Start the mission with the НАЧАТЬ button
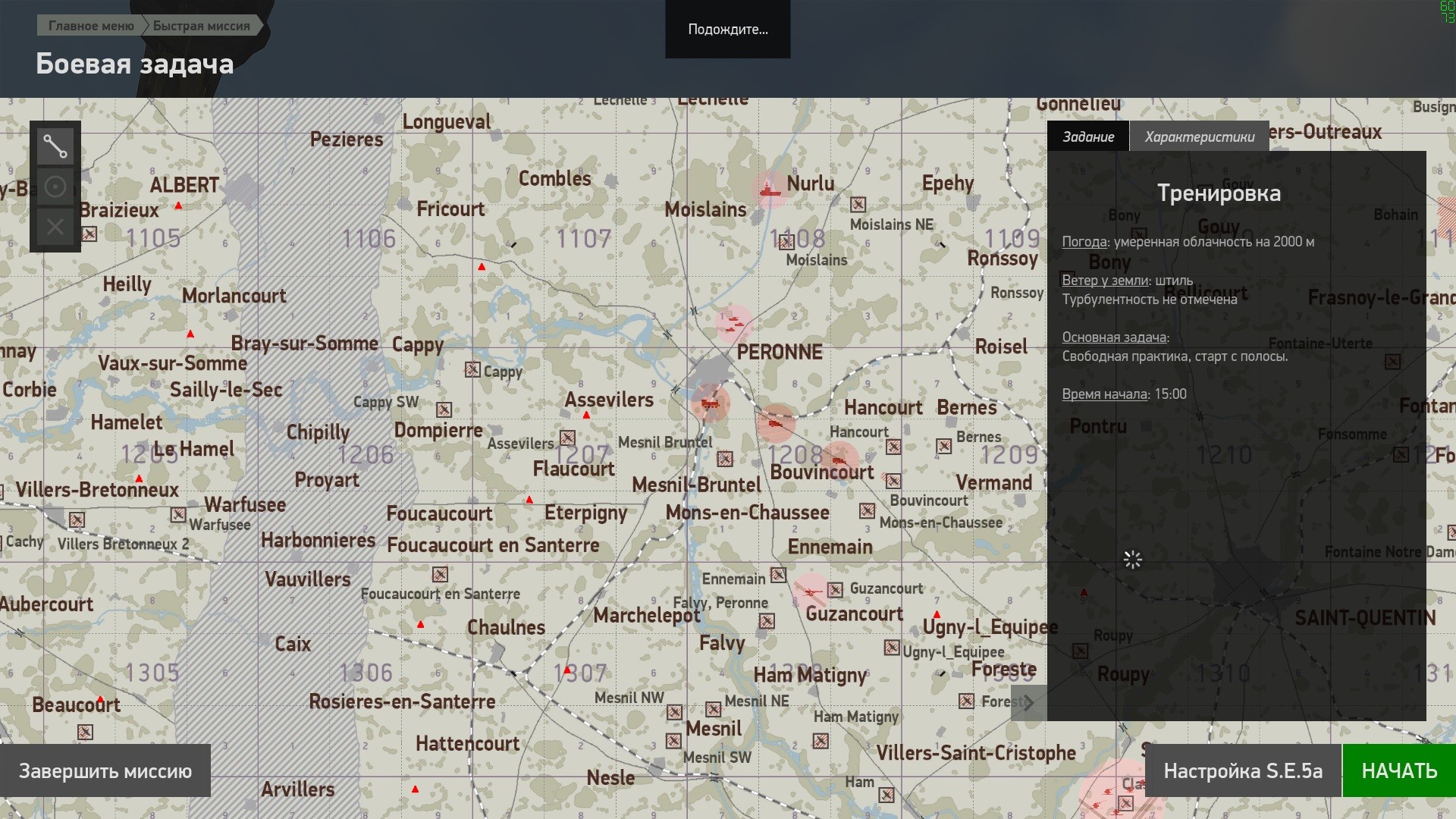Image resolution: width=1456 pixels, height=819 pixels. tap(1399, 770)
